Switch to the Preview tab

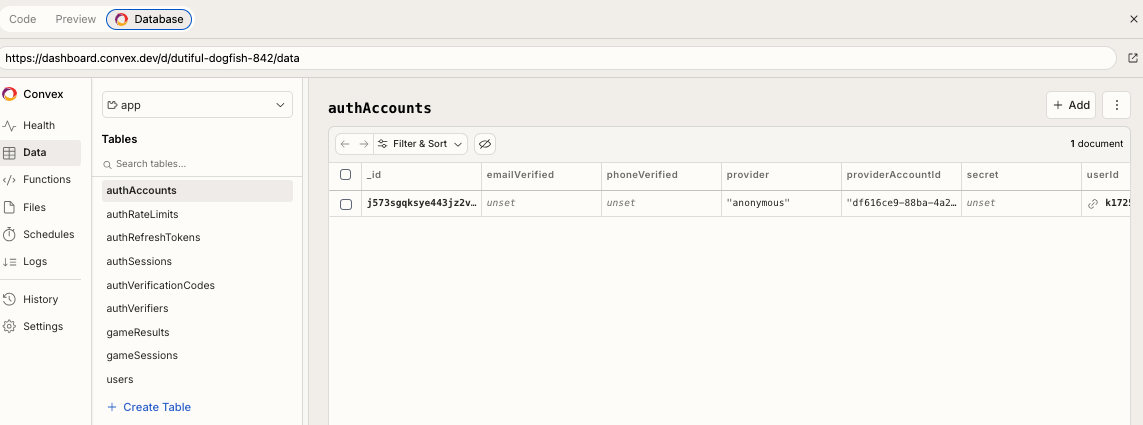coord(76,19)
